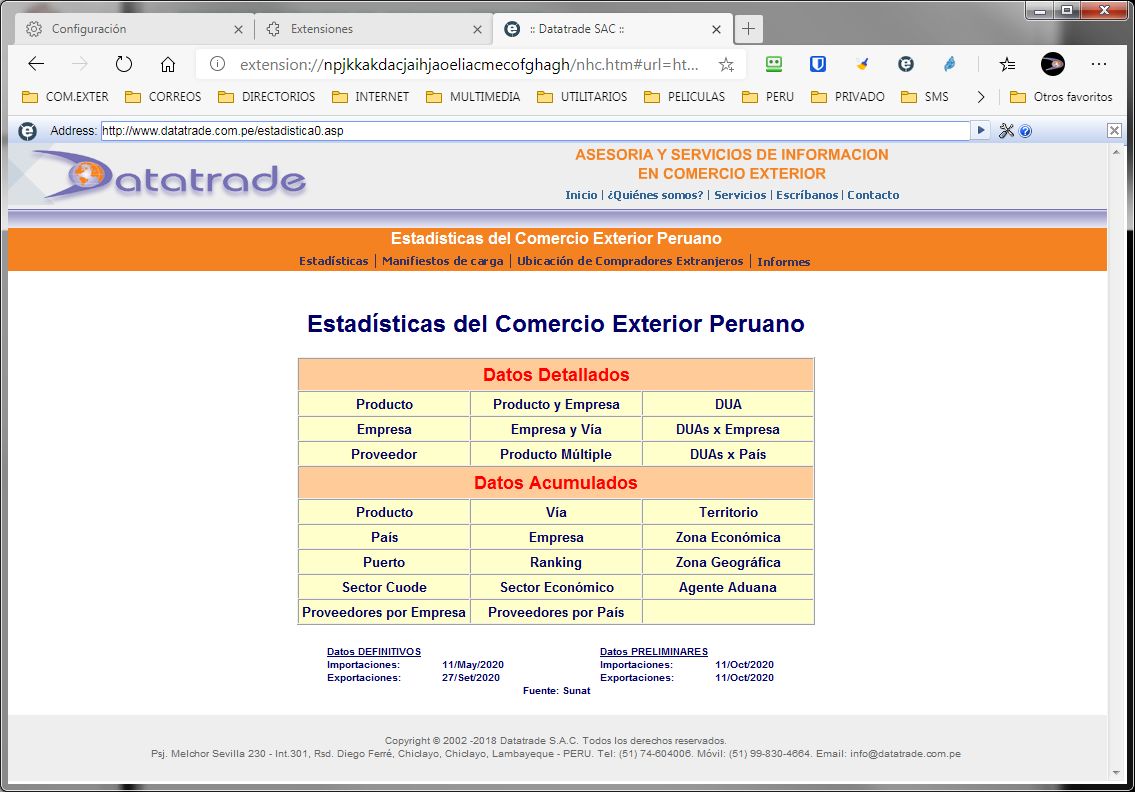Open Sector Cuode link
This screenshot has width=1135, height=792.
click(x=384, y=587)
